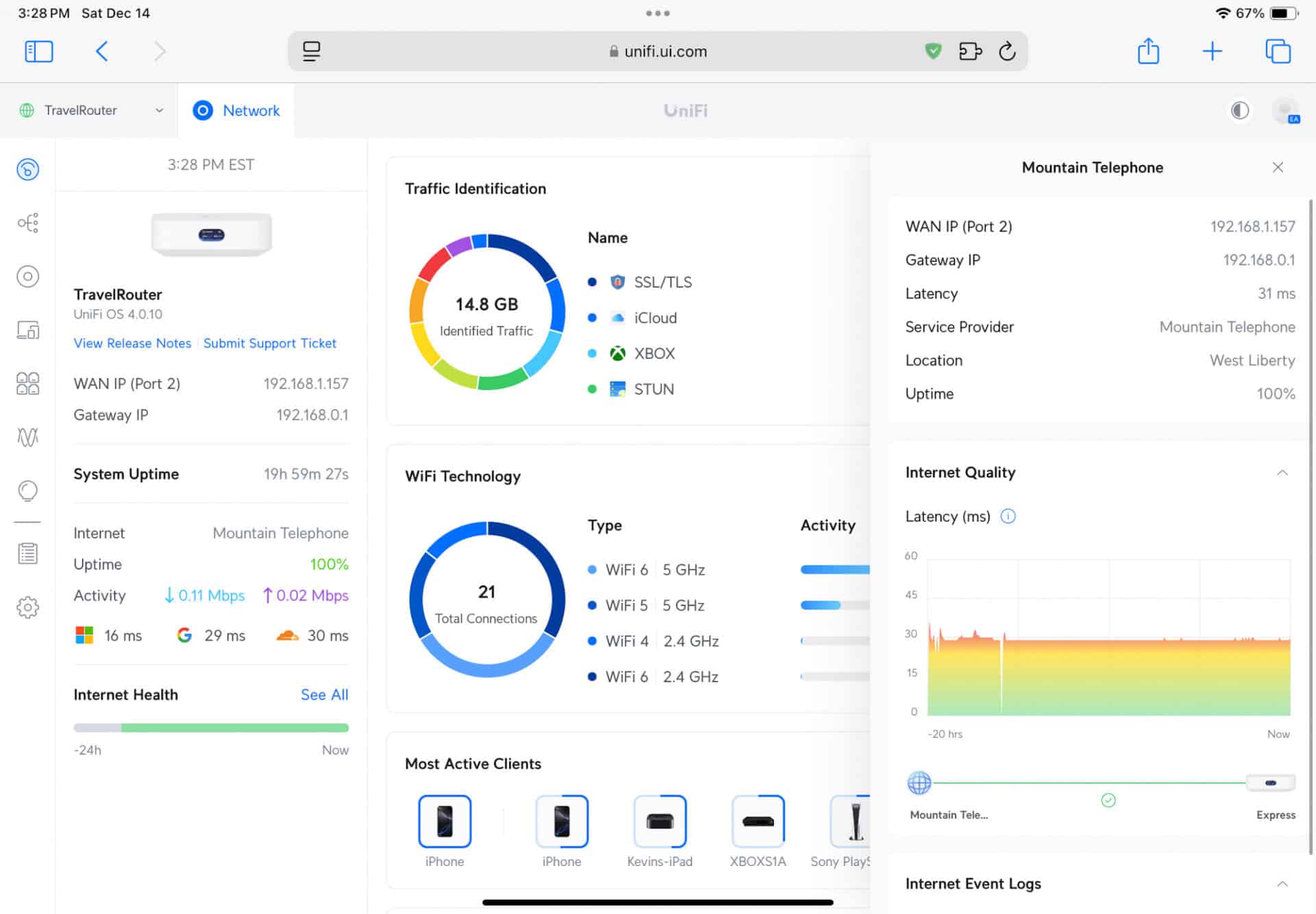
Task: Open a new Safari tab
Action: [1212, 51]
